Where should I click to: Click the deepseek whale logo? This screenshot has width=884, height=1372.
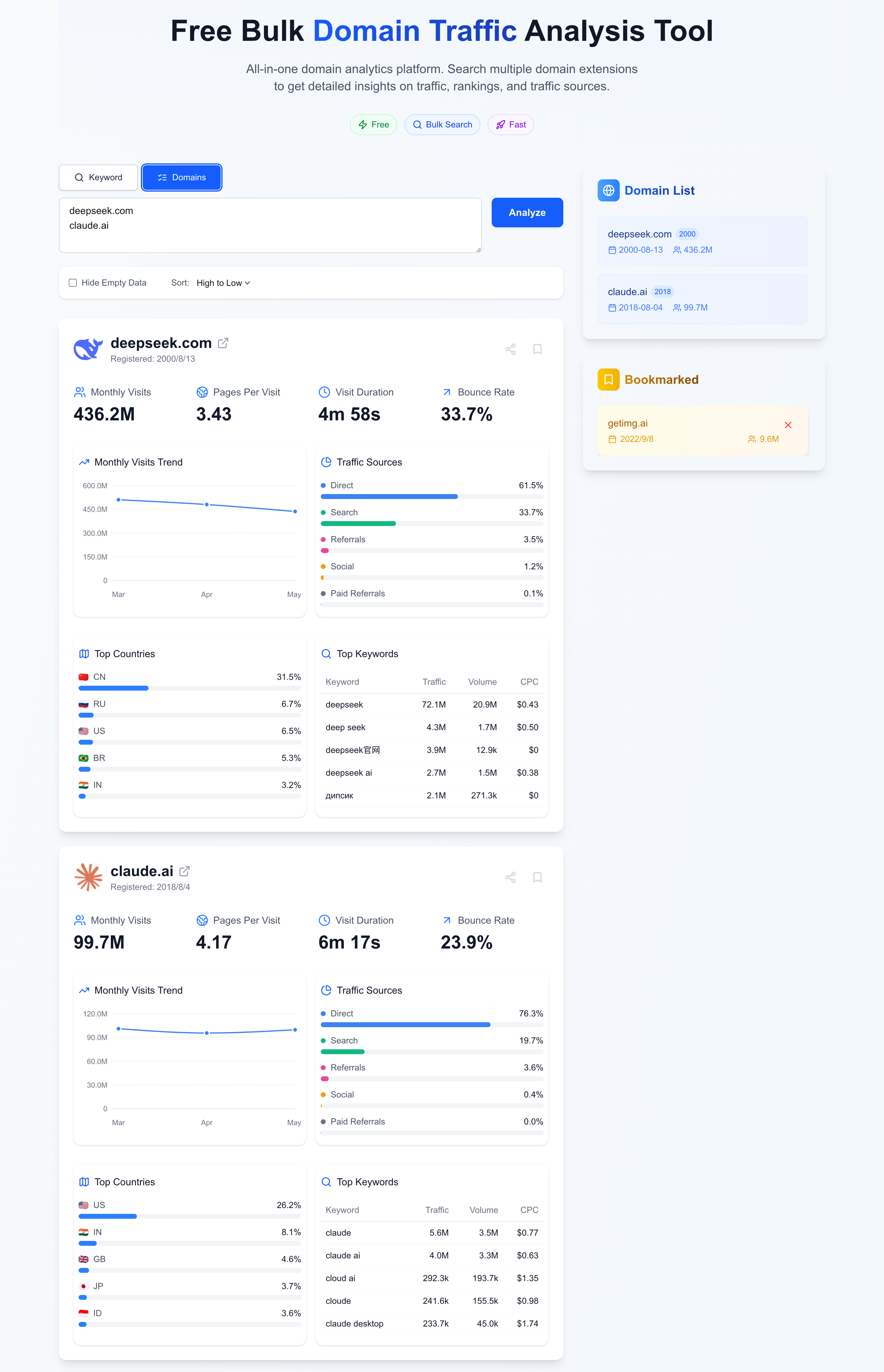[x=88, y=349]
